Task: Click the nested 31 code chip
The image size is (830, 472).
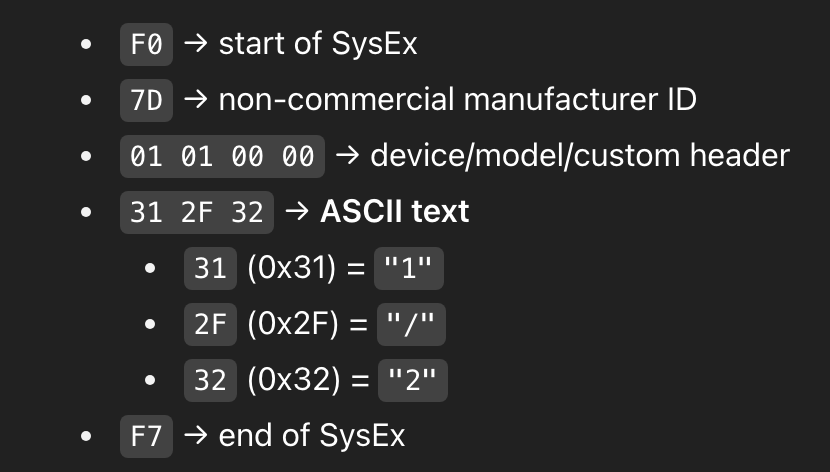Action: (x=210, y=268)
